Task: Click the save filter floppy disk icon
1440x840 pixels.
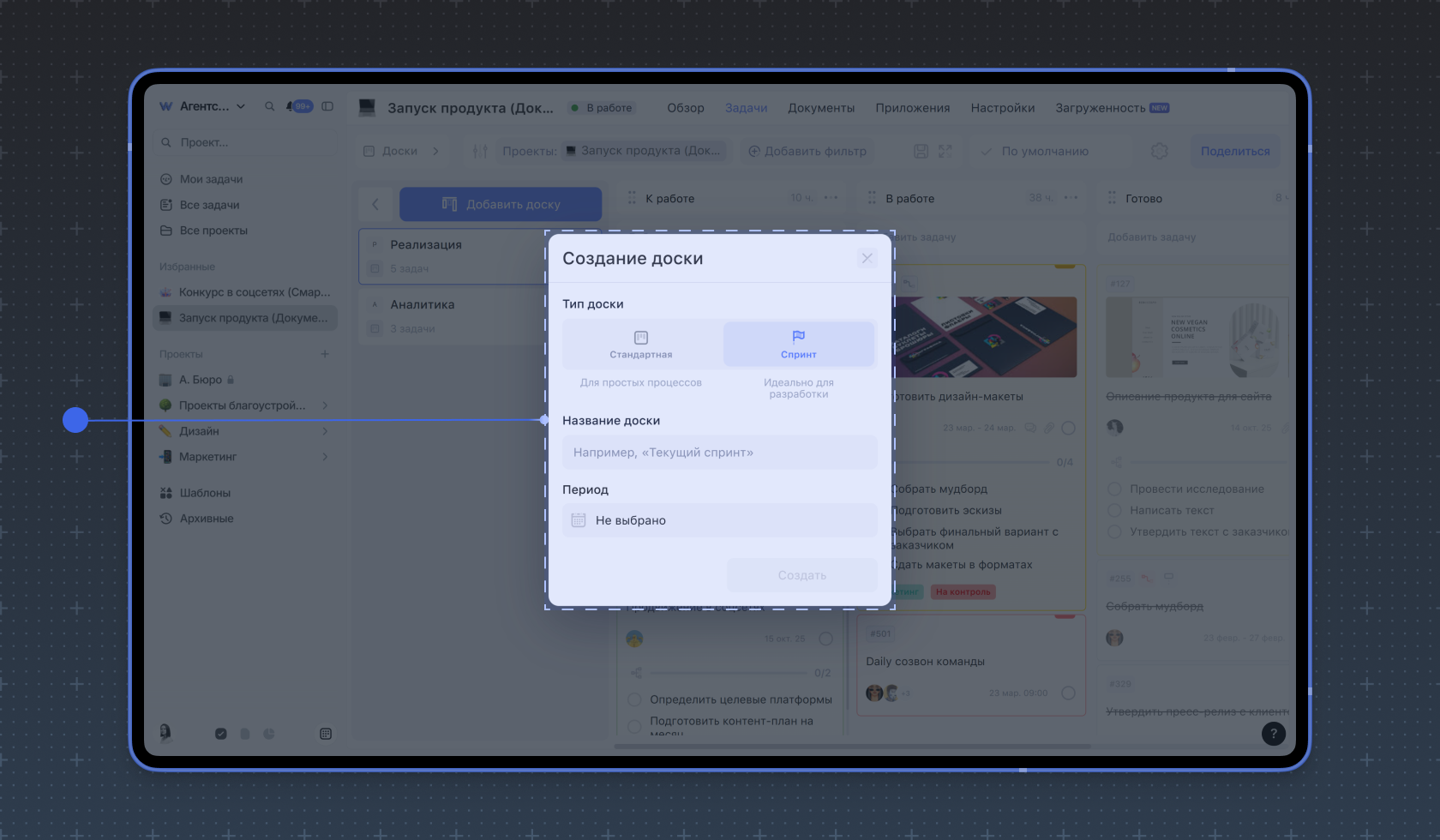Action: pyautogui.click(x=921, y=152)
